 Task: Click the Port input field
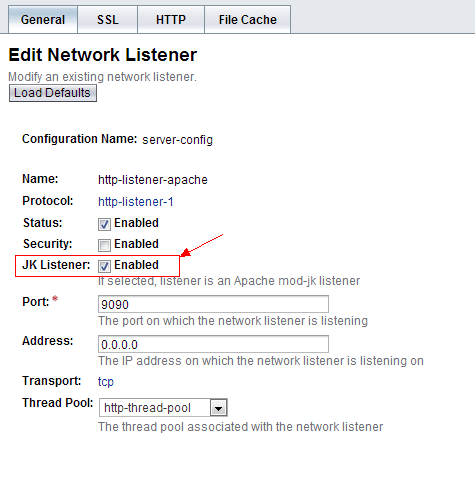click(x=213, y=304)
